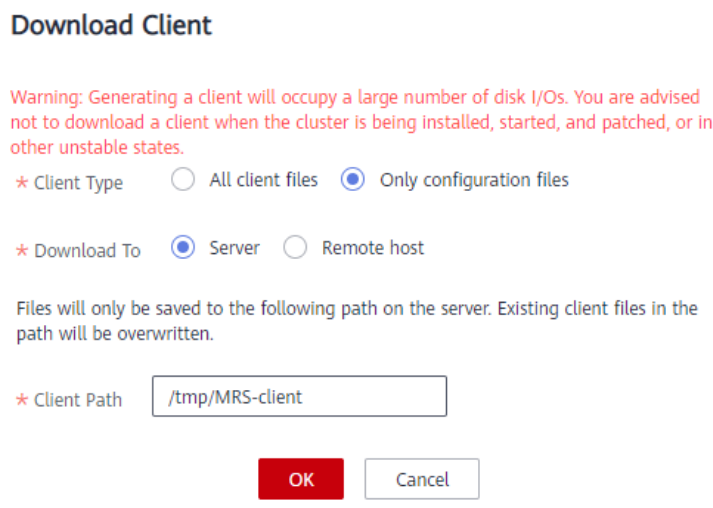Click the required asterisk beside Client Type
Viewport: 713px width, 508px height.
coord(22,183)
